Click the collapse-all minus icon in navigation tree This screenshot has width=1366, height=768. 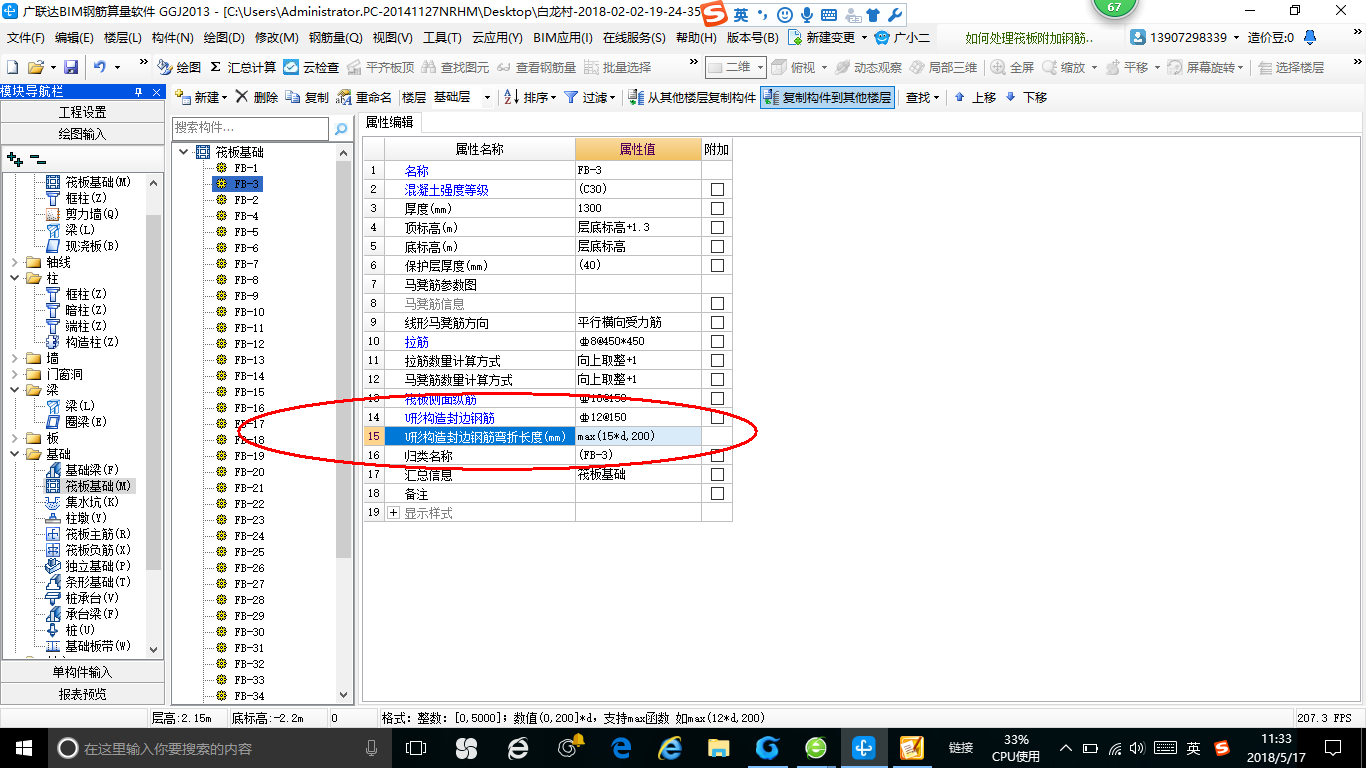click(x=37, y=159)
